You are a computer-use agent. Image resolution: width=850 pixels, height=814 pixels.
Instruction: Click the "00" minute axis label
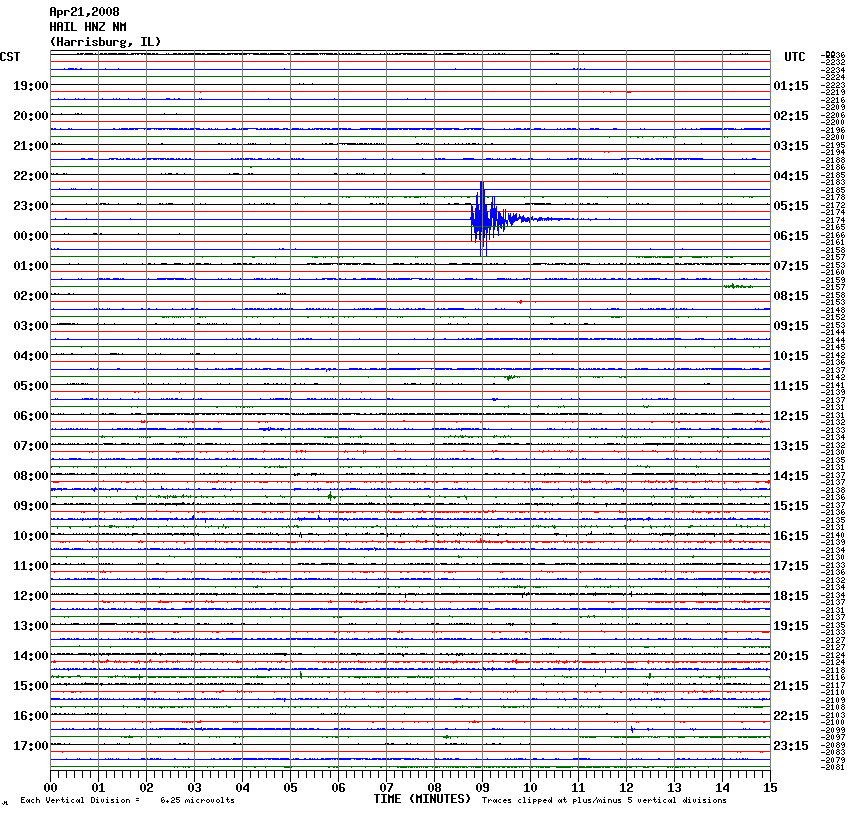(50, 788)
